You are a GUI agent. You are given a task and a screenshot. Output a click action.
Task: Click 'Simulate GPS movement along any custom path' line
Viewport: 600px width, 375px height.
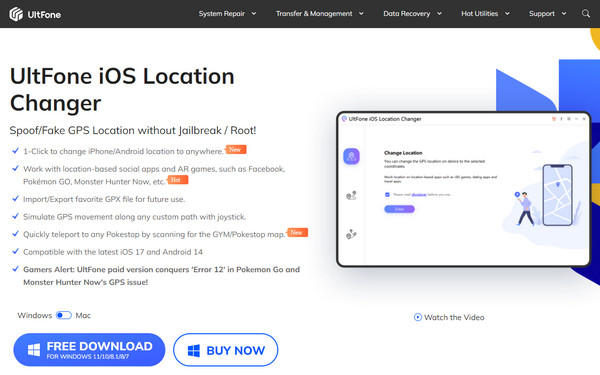134,217
